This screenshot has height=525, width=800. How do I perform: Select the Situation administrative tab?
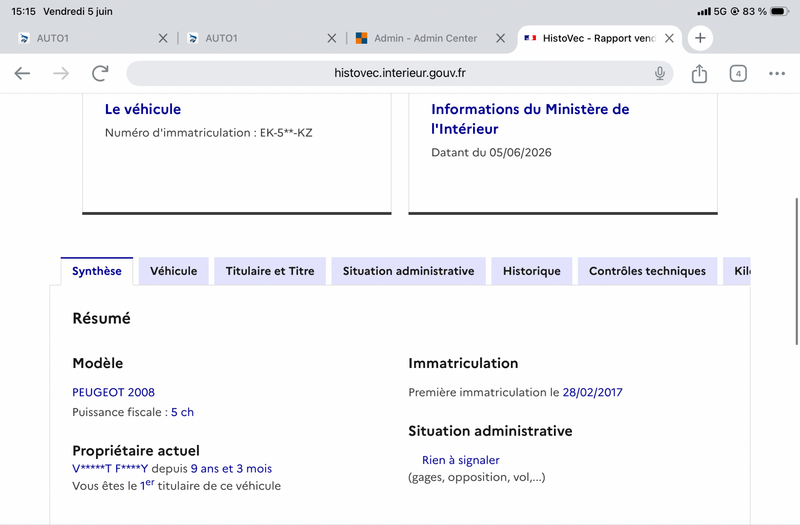408,271
